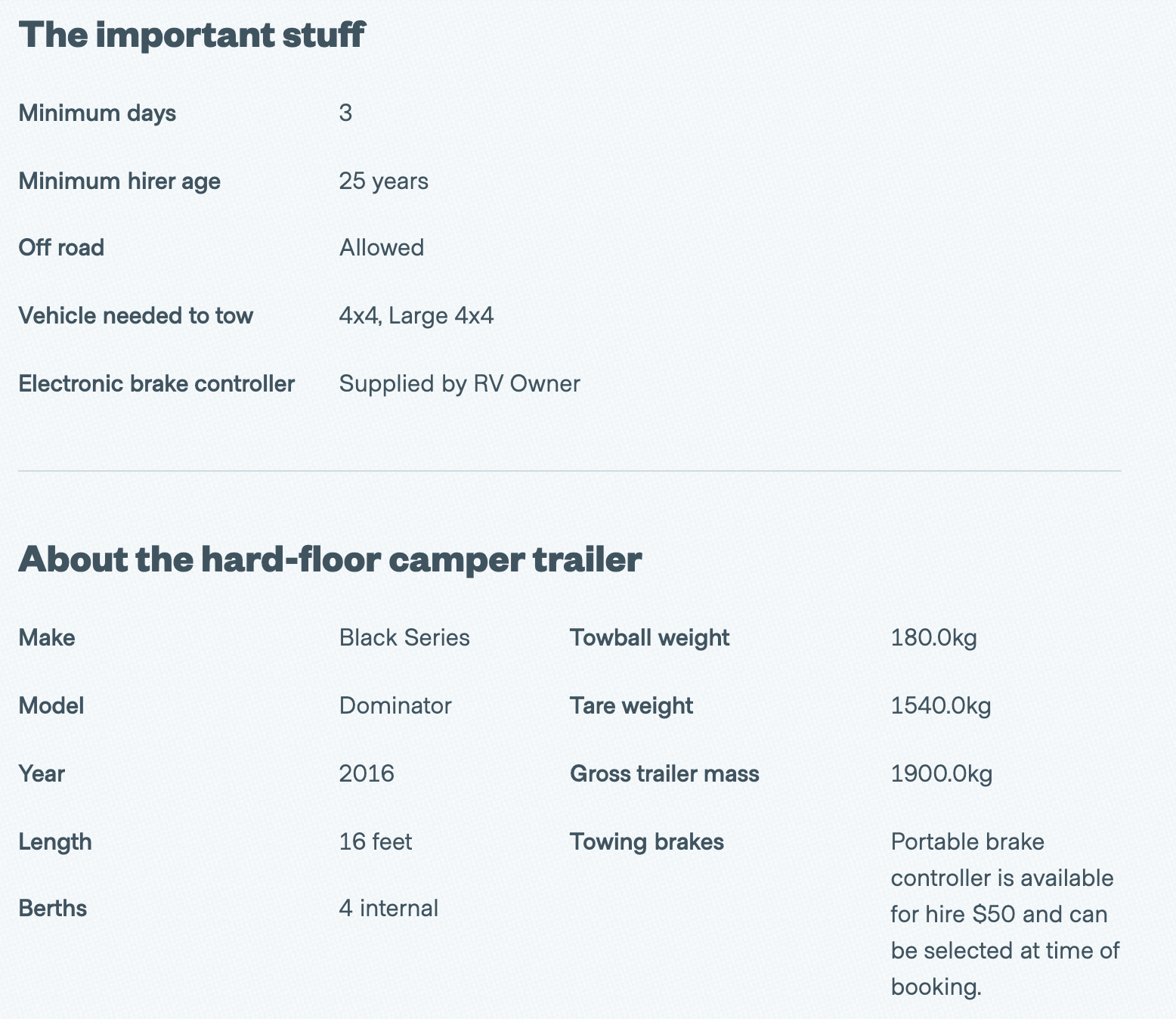Select the 'Vehicle needed to tow' label
The height and width of the screenshot is (1019, 1176).
pyautogui.click(x=135, y=316)
